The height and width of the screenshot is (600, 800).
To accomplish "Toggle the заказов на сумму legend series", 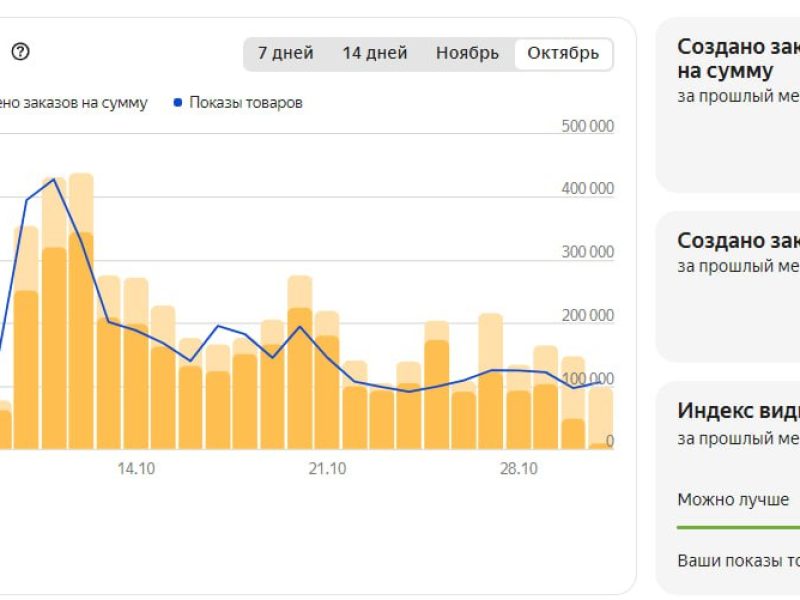I will pyautogui.click(x=74, y=102).
